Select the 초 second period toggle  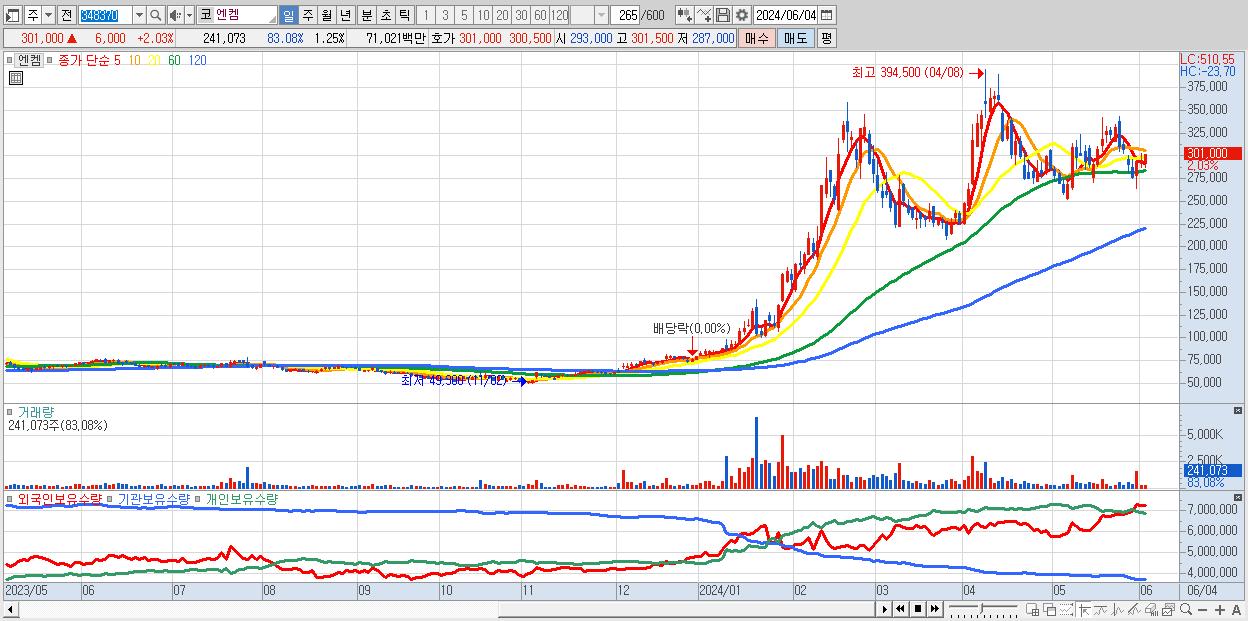point(385,15)
